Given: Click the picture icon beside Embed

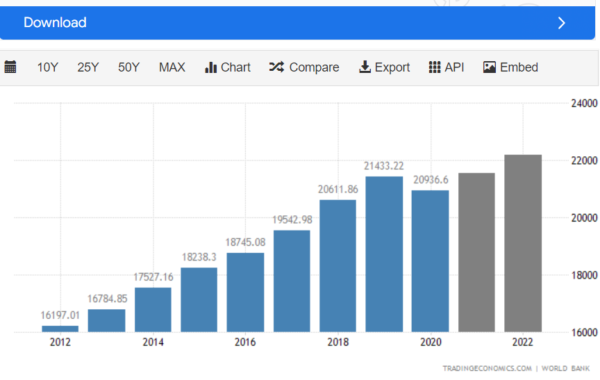Looking at the screenshot, I should click(x=489, y=67).
